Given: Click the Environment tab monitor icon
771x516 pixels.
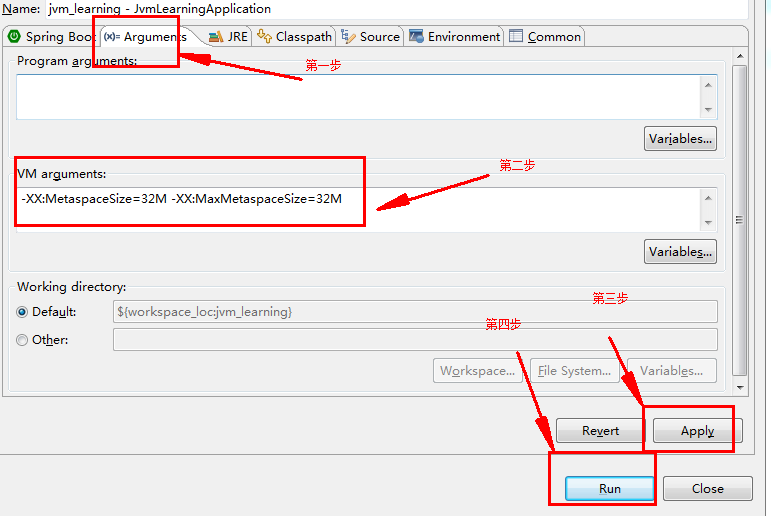Looking at the screenshot, I should 416,36.
